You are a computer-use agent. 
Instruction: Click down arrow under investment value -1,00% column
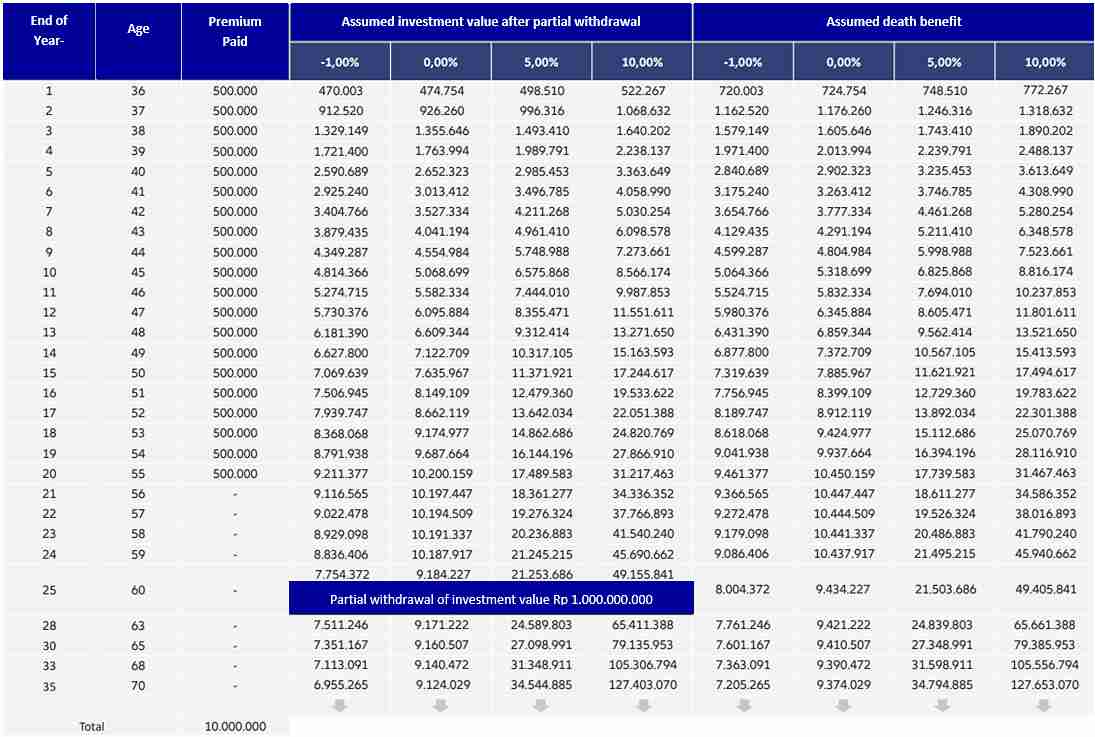(340, 705)
